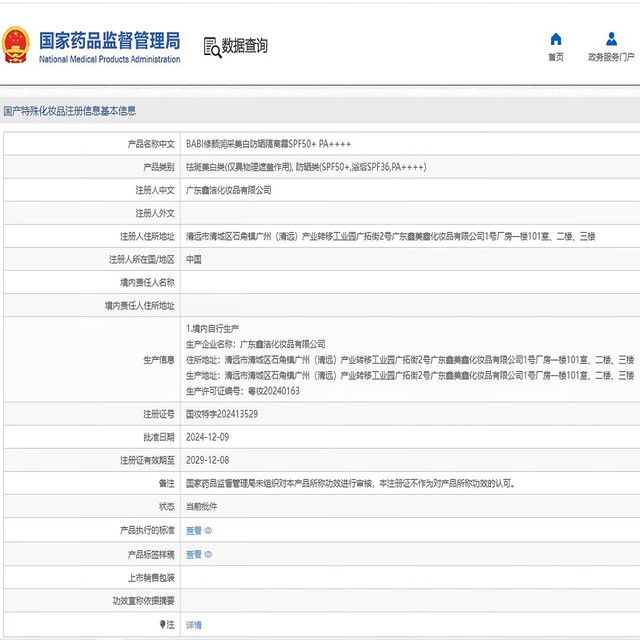Click National Medical Products Administration text
Image resolution: width=640 pixels, height=640 pixels.
[110, 59]
